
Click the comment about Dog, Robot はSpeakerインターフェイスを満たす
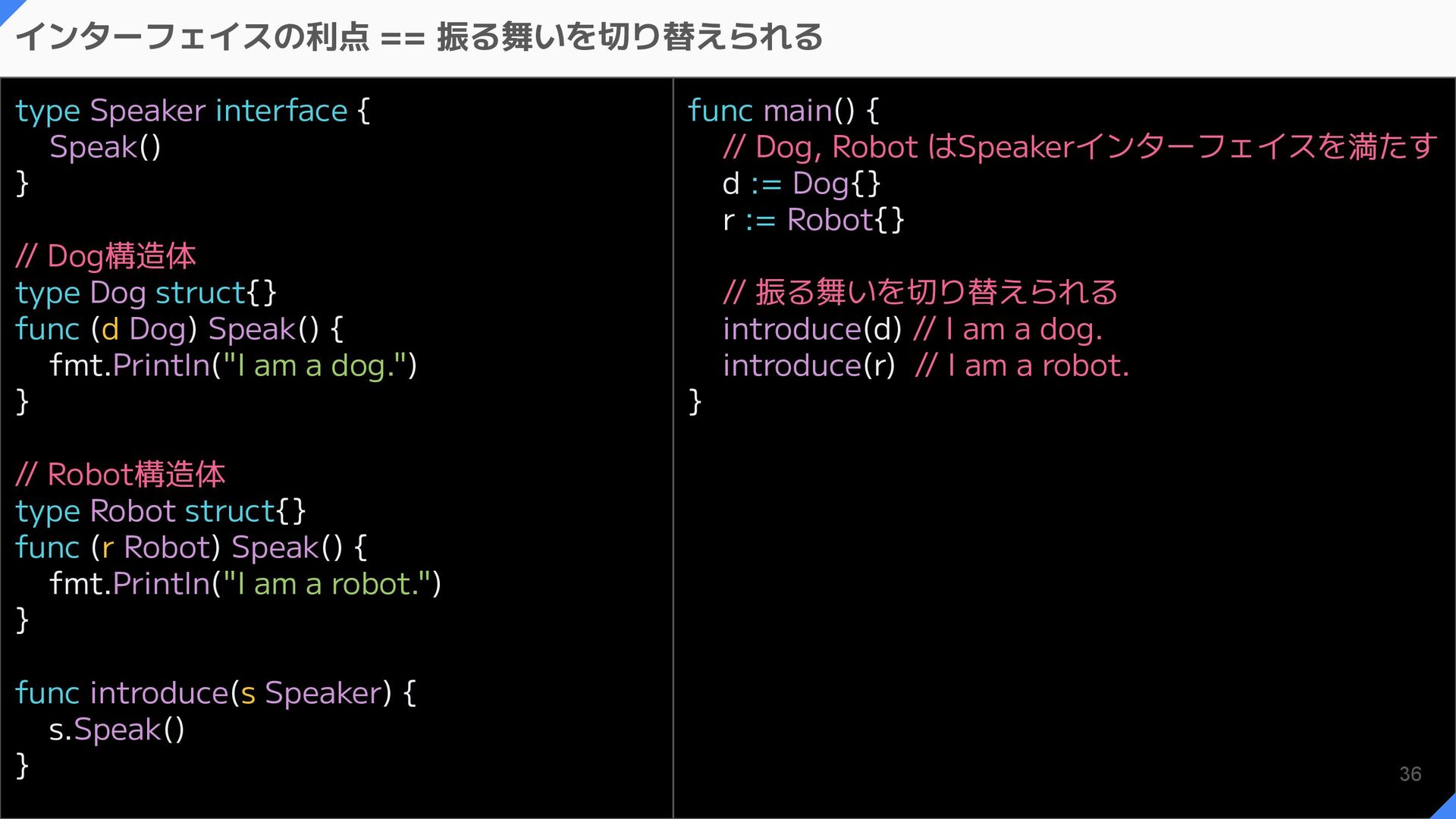pos(1080,147)
